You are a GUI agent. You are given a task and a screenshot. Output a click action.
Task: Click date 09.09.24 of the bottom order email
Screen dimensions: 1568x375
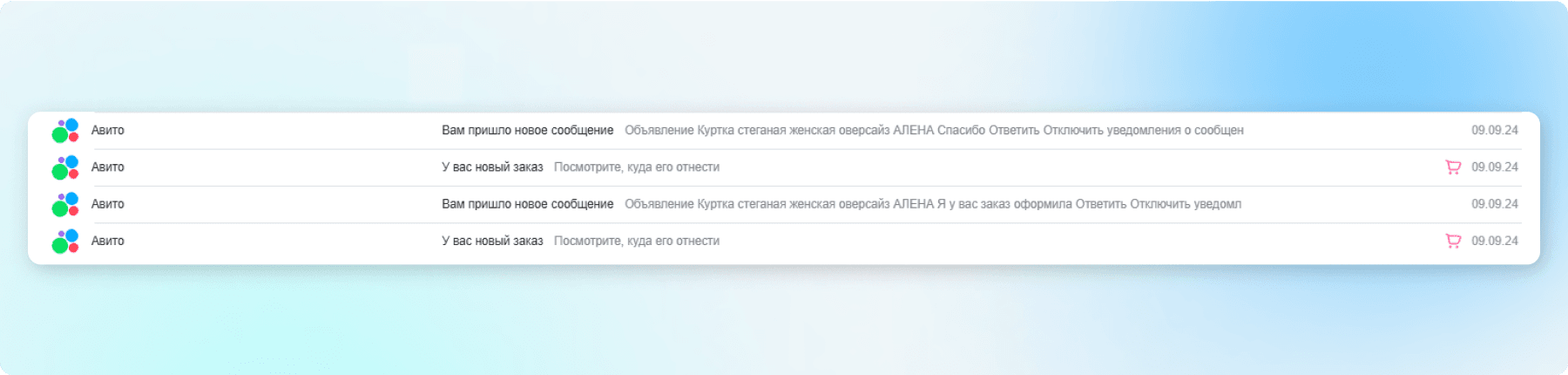click(x=1495, y=241)
